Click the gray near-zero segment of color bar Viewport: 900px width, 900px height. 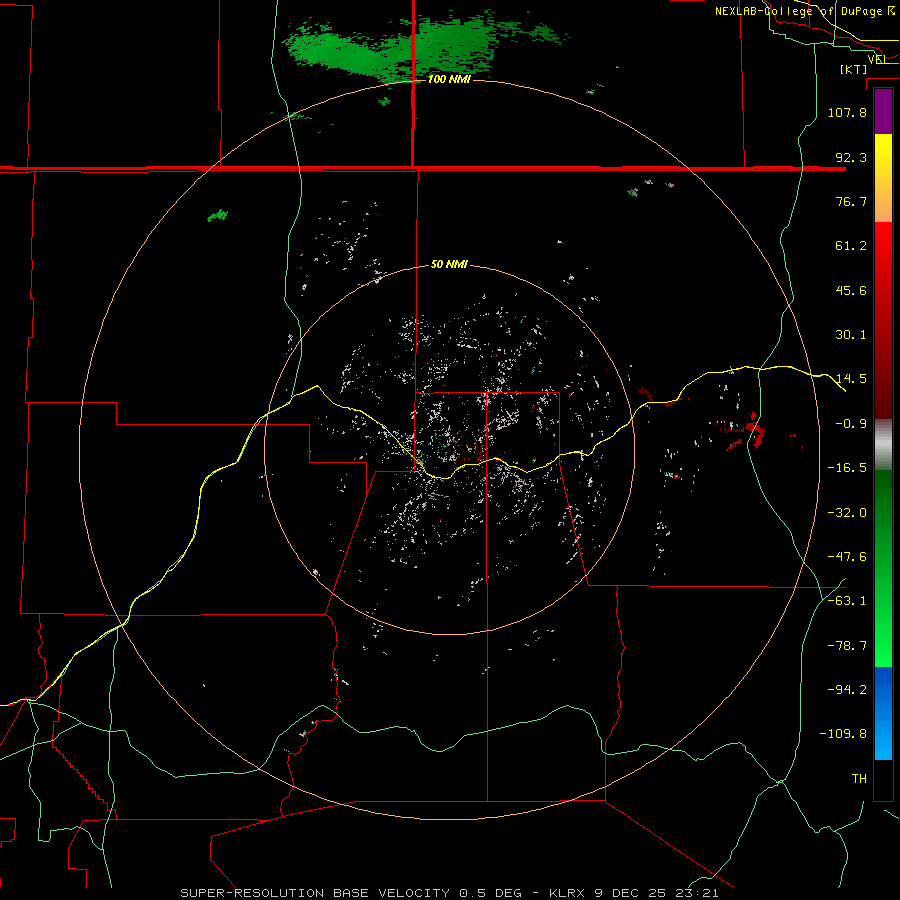[x=883, y=444]
